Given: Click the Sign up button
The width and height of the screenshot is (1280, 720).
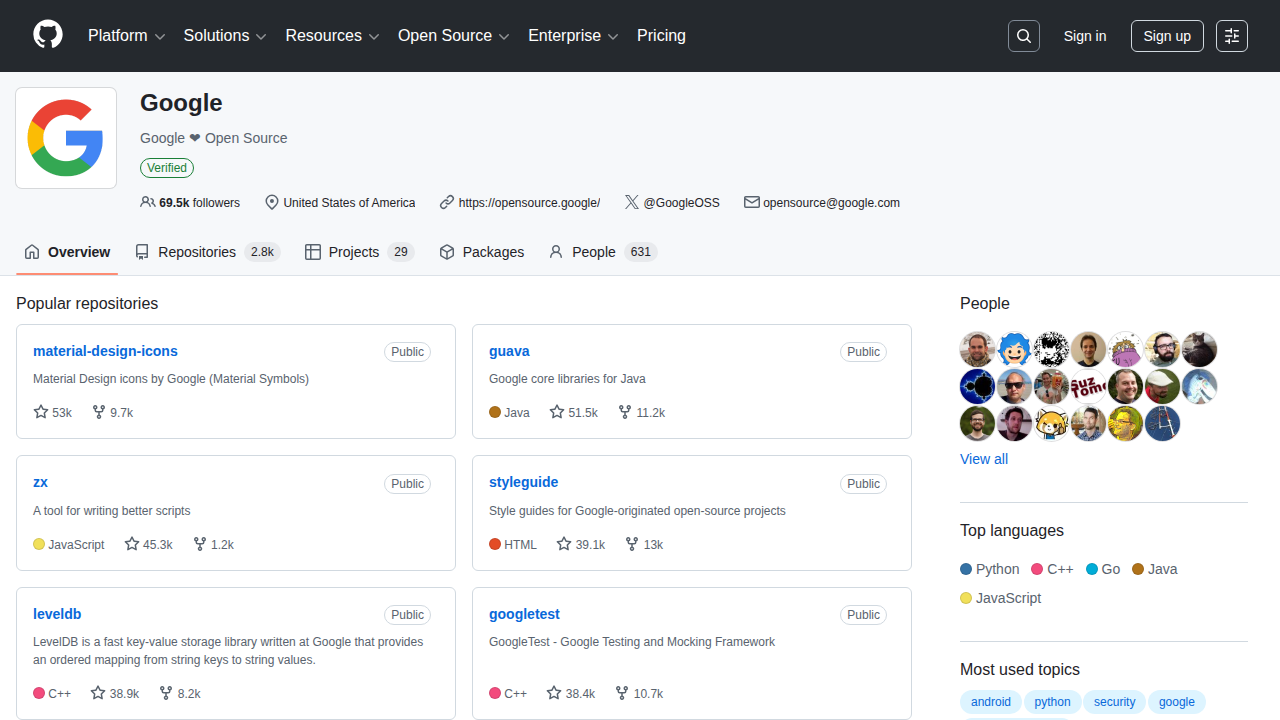Looking at the screenshot, I should point(1167,35).
